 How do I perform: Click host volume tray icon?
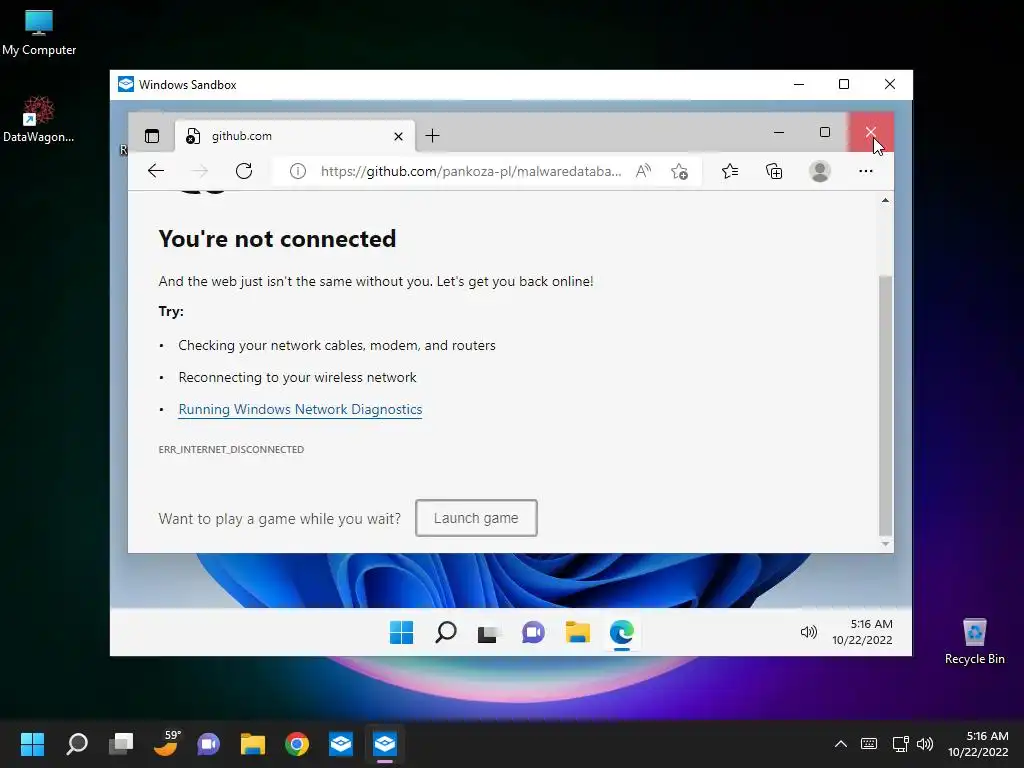pos(925,744)
